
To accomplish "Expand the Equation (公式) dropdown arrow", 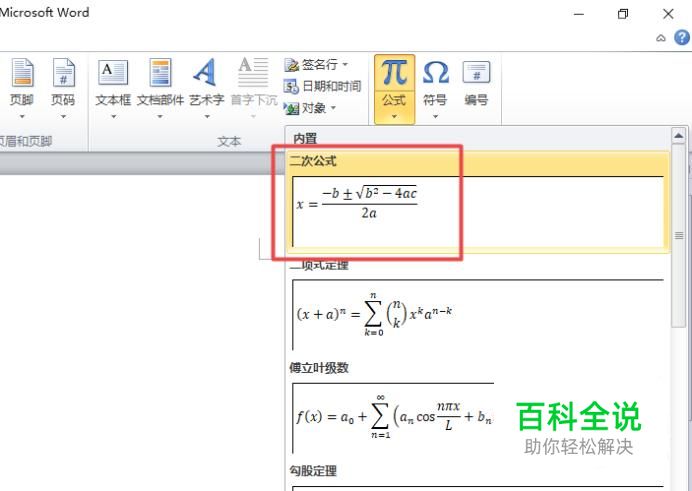I will pos(394,116).
